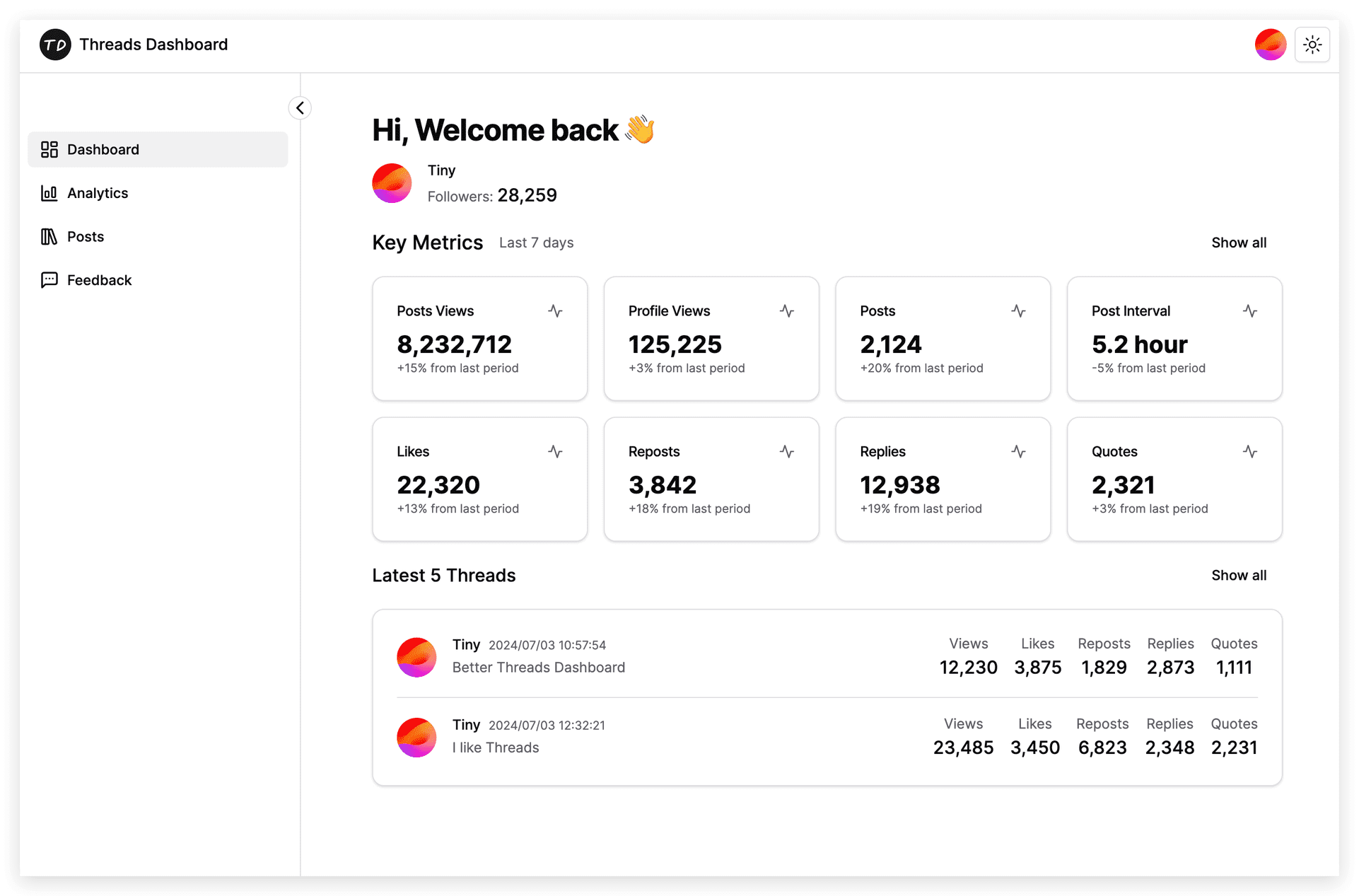1359x896 pixels.
Task: Click the +15% from last period text
Action: 457,368
